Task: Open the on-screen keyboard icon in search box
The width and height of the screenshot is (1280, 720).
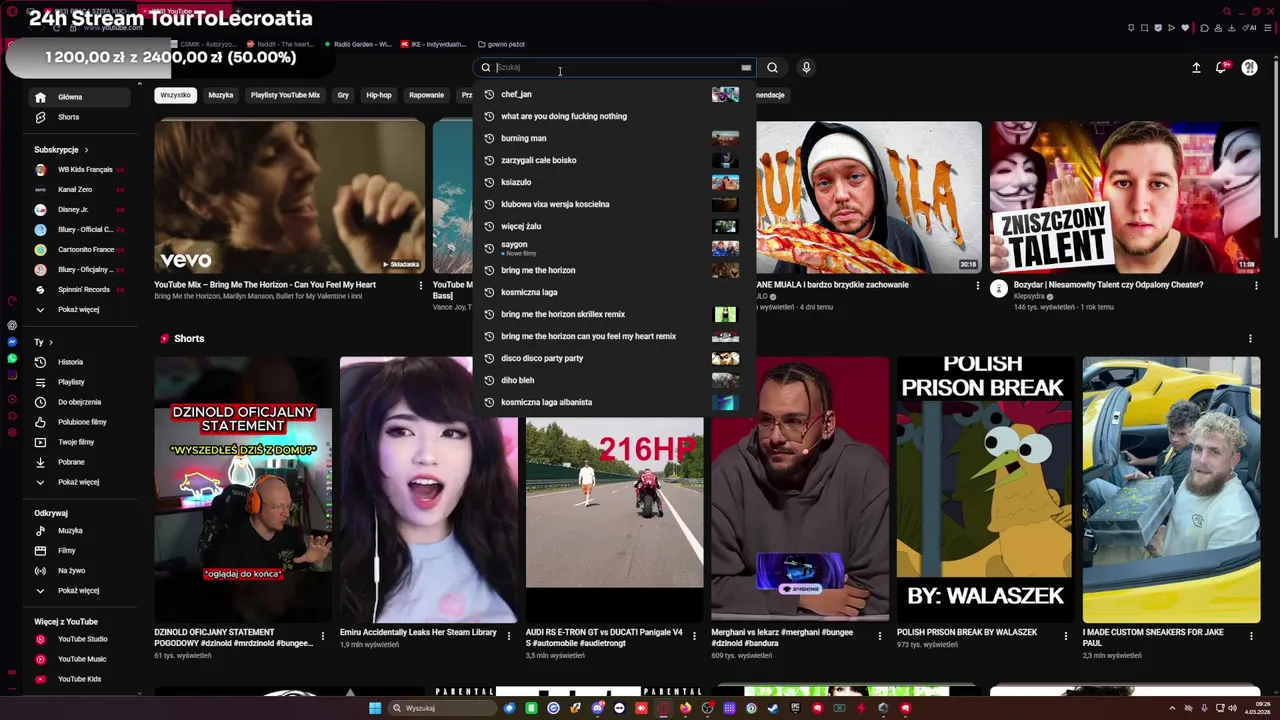Action: pos(746,67)
